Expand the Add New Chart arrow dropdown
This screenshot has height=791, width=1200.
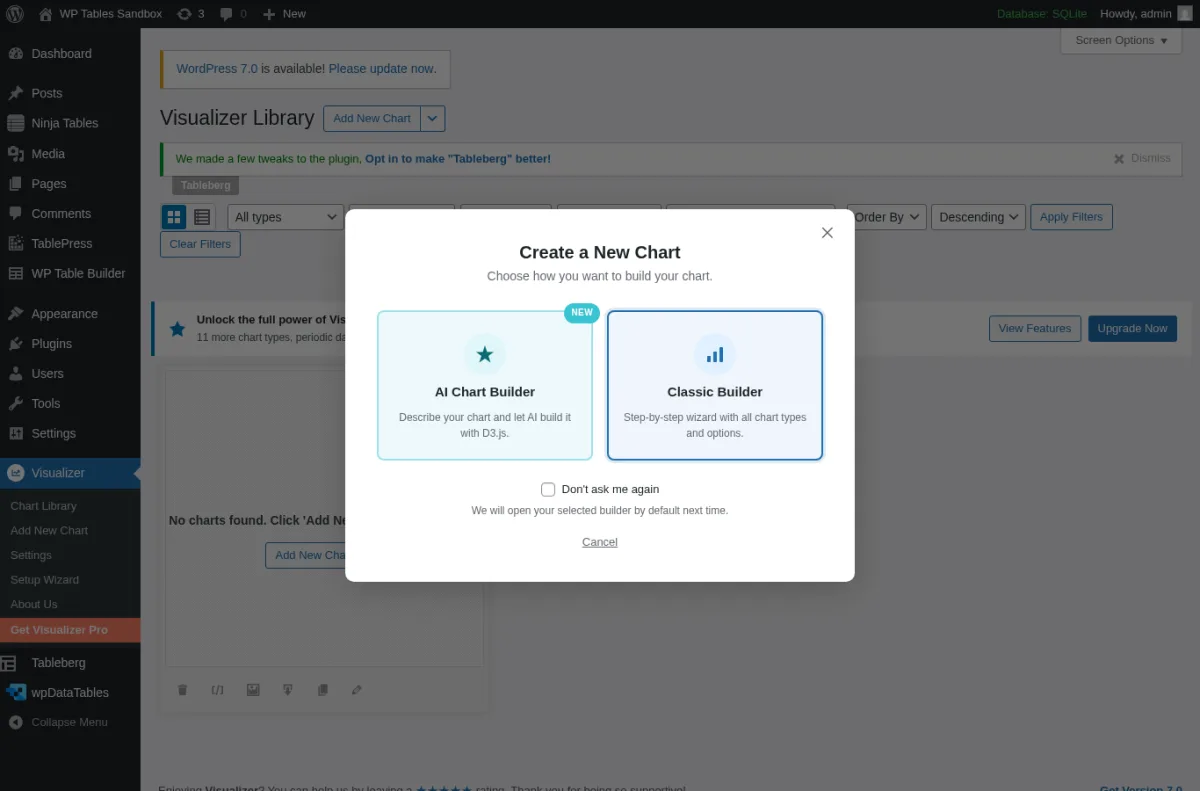[432, 118]
